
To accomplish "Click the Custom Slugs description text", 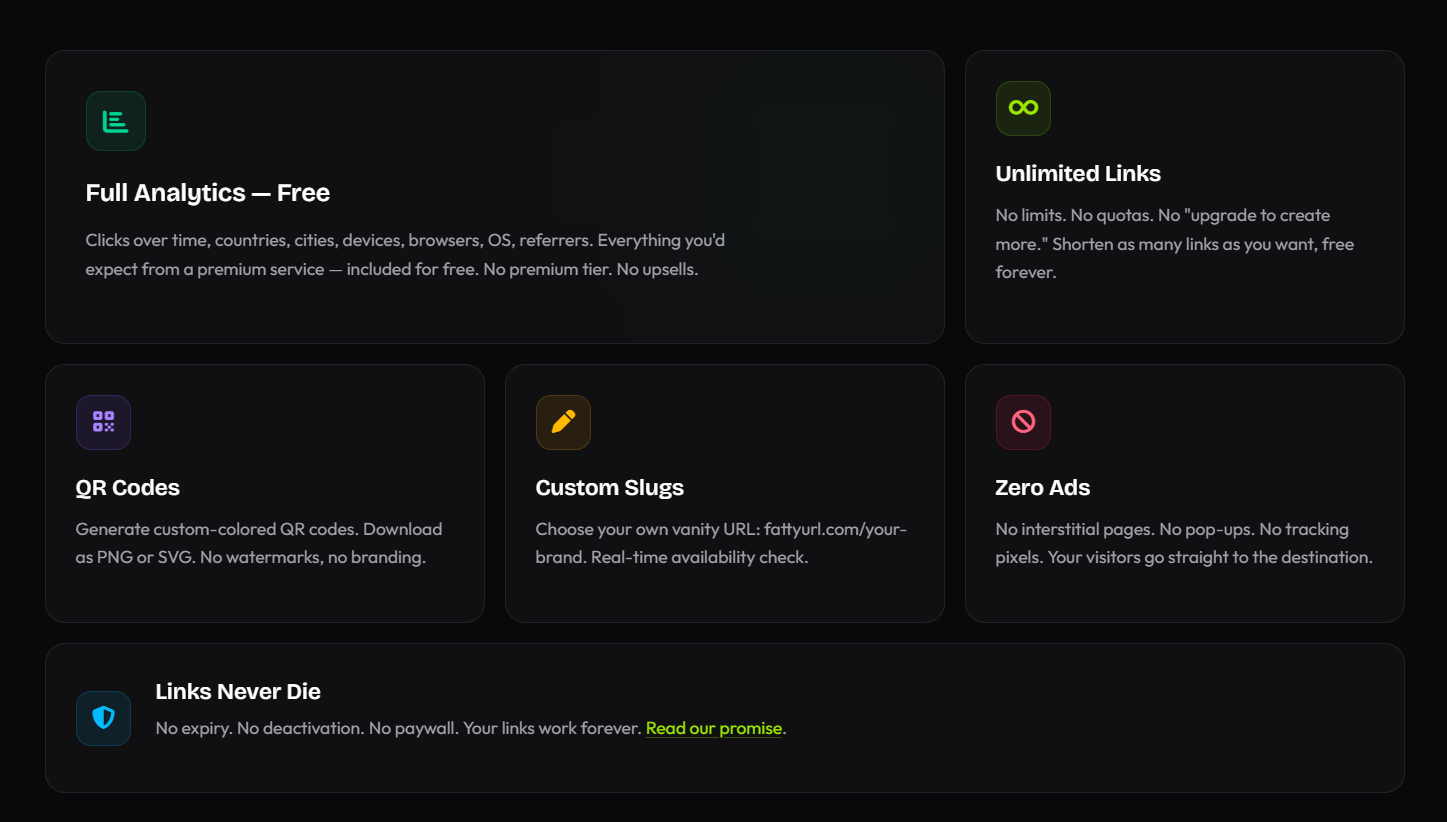I will click(721, 542).
